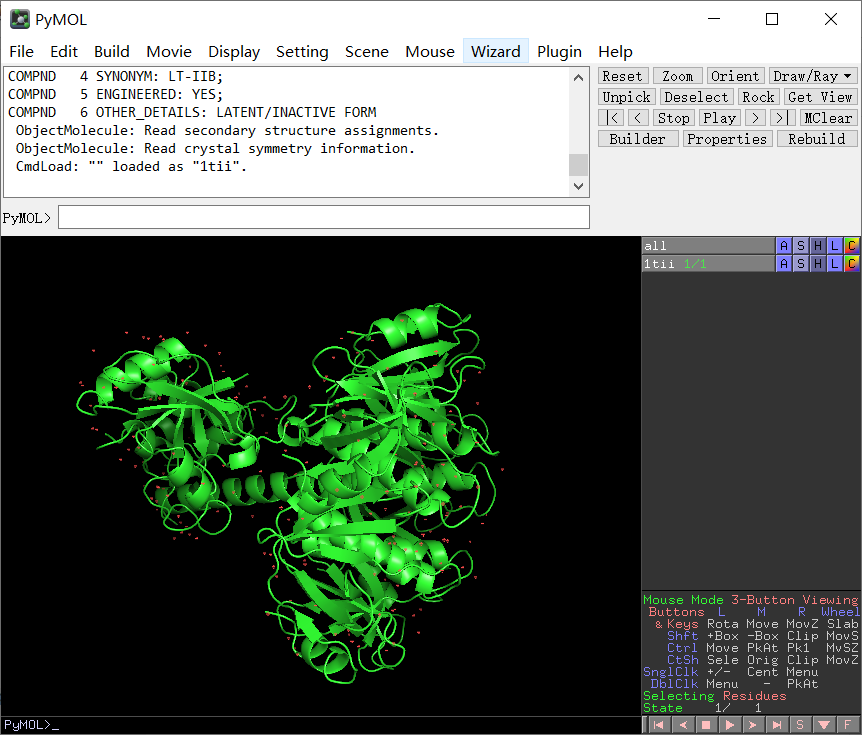This screenshot has height=735, width=862.
Task: Open Action menu for 'all' object
Action: pos(784,246)
